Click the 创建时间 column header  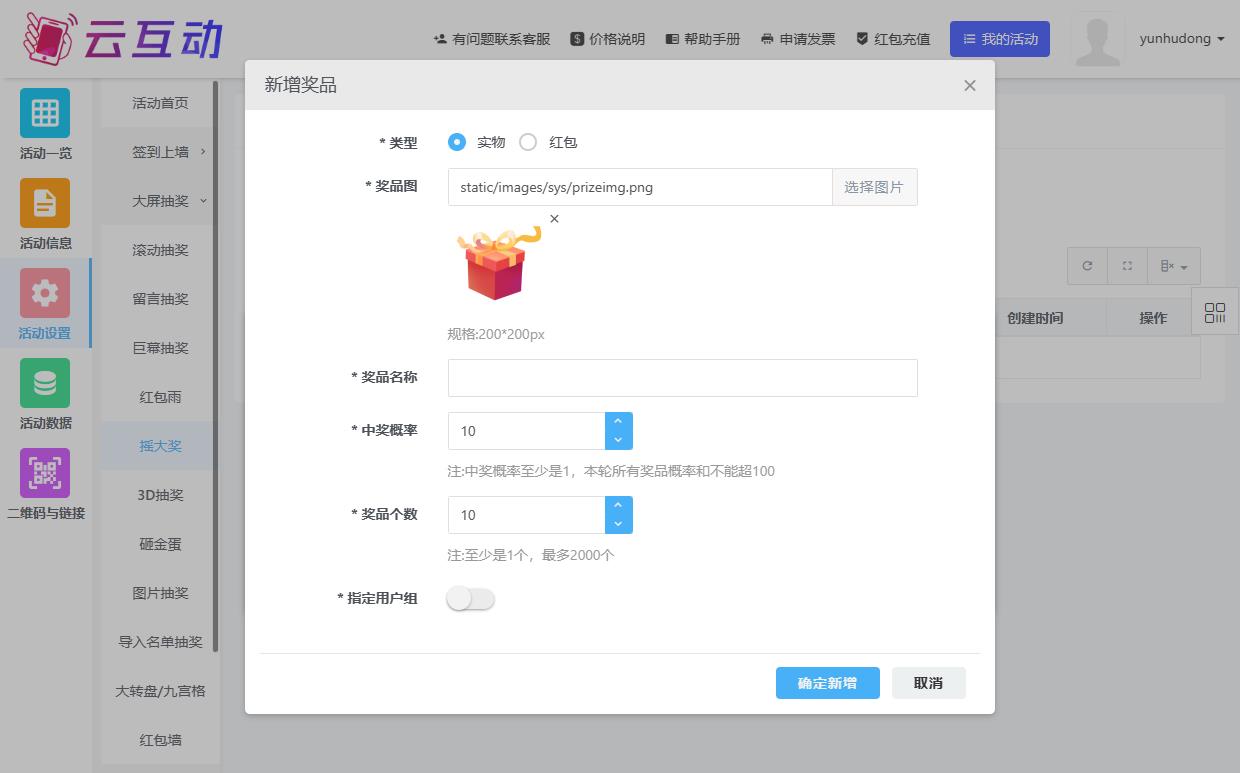pyautogui.click(x=1034, y=318)
